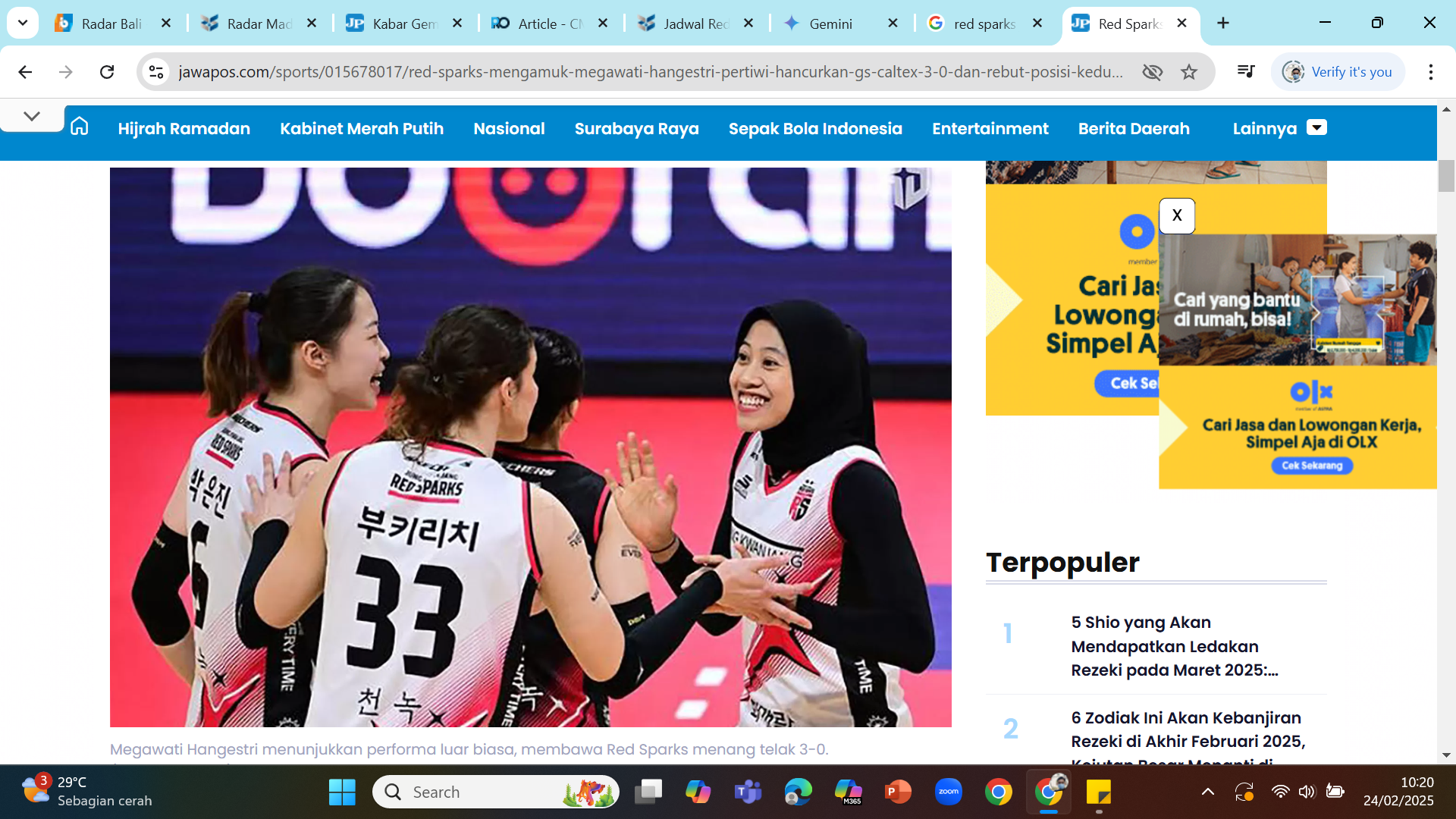Open the Hijrah Ramadan section

(184, 129)
